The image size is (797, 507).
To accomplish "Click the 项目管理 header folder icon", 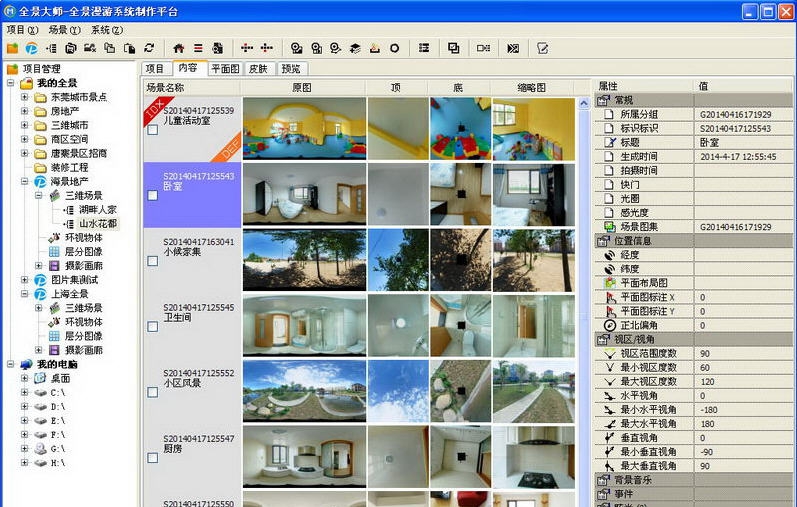I will pyautogui.click(x=13, y=69).
